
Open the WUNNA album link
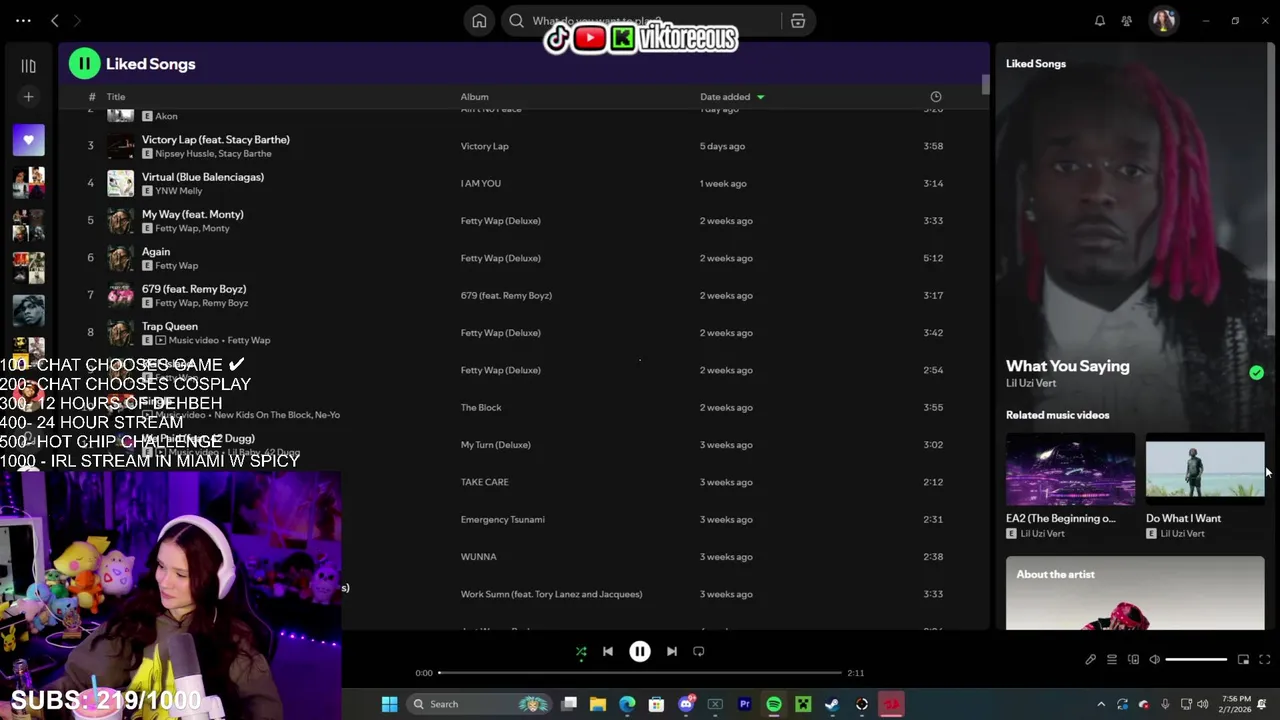pyautogui.click(x=478, y=557)
